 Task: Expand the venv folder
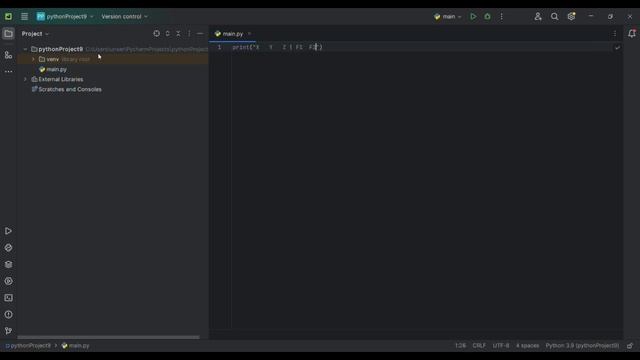pyautogui.click(x=33, y=59)
